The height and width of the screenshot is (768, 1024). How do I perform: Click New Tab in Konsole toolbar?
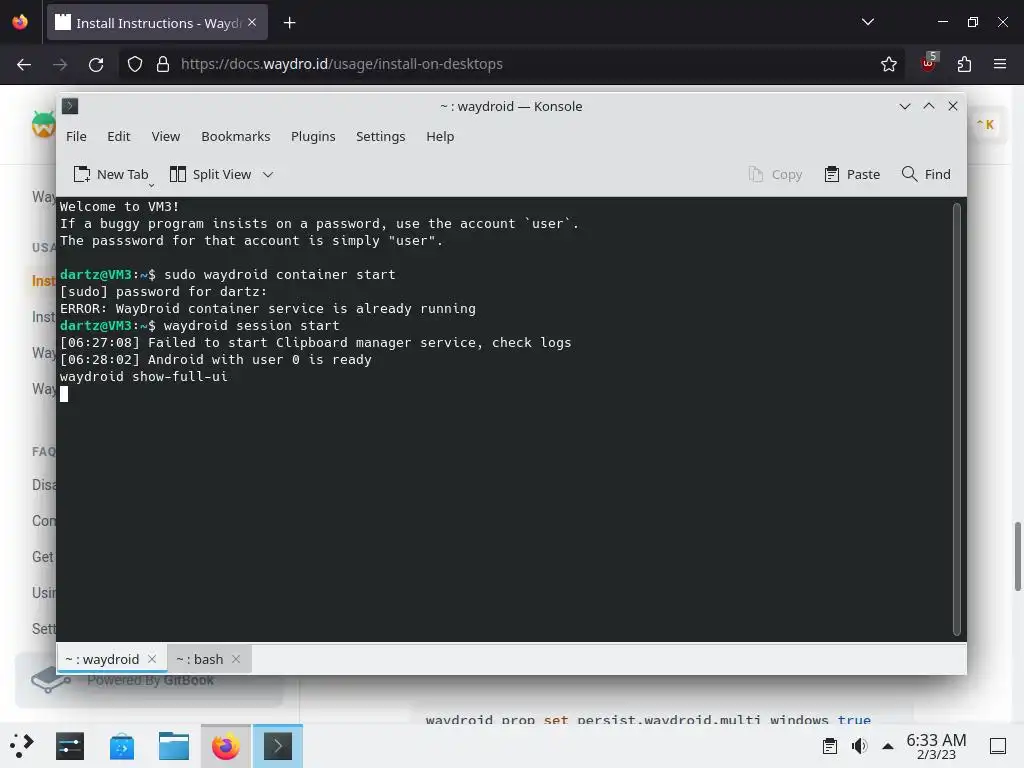(111, 174)
